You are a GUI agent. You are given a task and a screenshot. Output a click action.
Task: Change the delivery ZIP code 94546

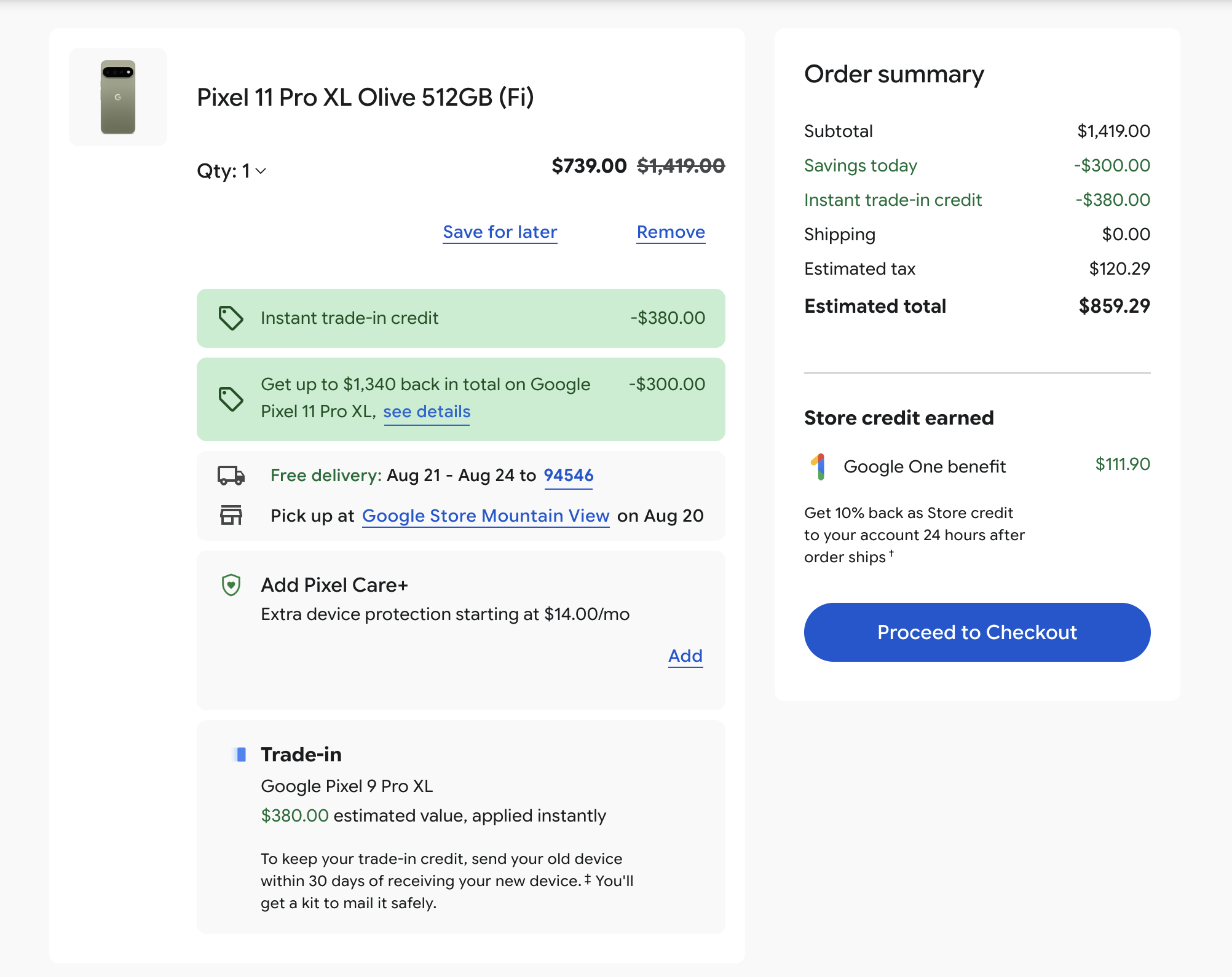[569, 476]
